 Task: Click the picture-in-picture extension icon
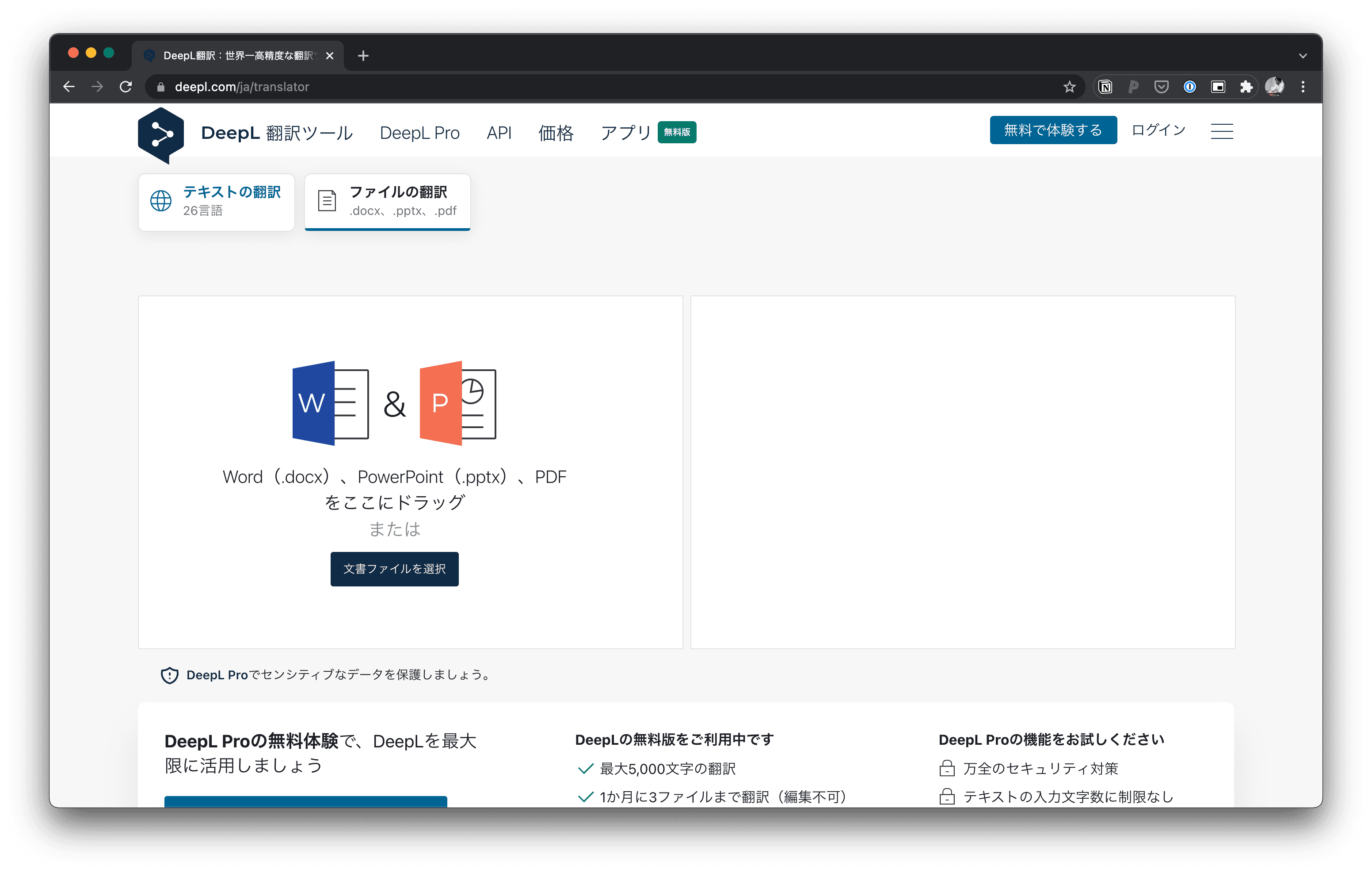(1218, 87)
